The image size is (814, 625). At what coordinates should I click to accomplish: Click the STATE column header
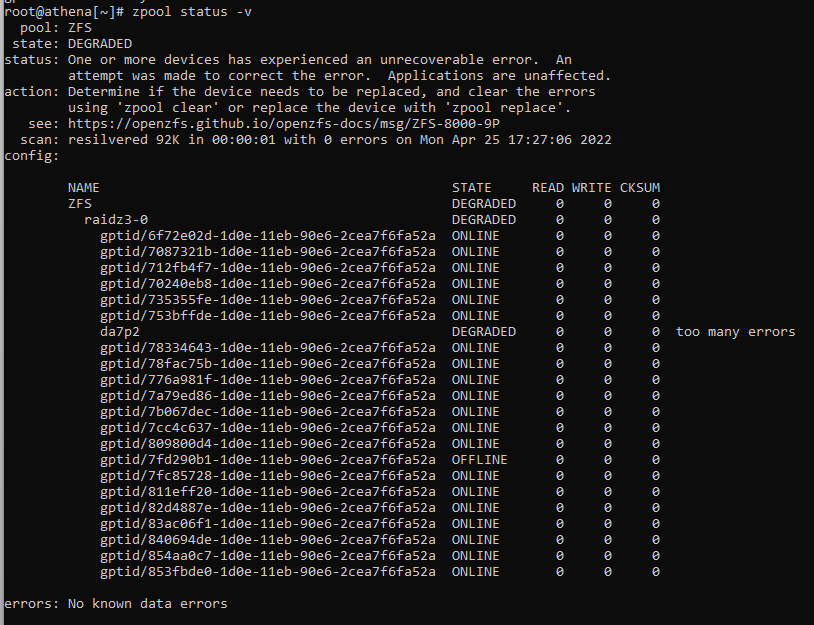click(471, 188)
